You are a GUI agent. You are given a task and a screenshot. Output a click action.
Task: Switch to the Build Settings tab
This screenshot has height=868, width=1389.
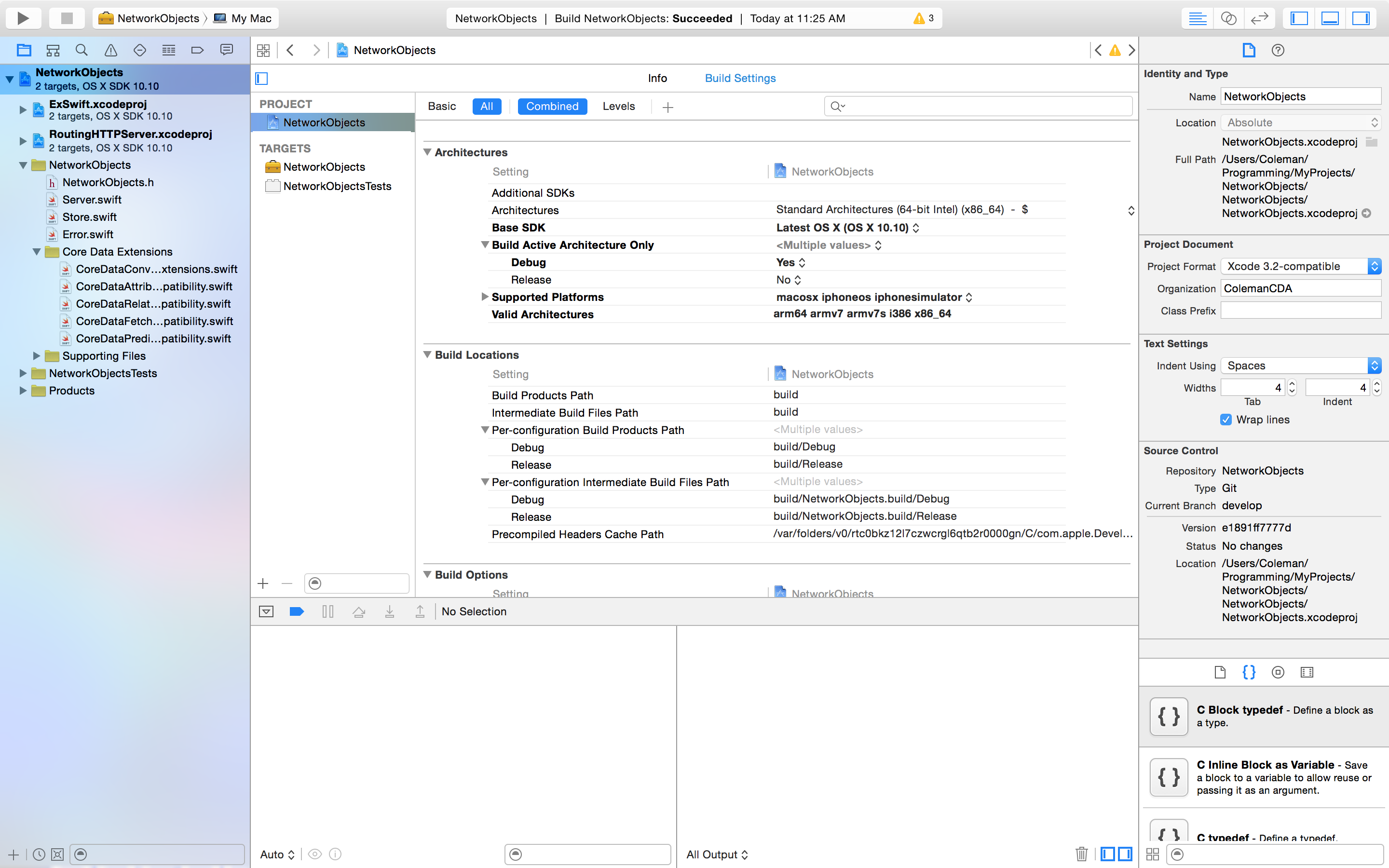740,78
